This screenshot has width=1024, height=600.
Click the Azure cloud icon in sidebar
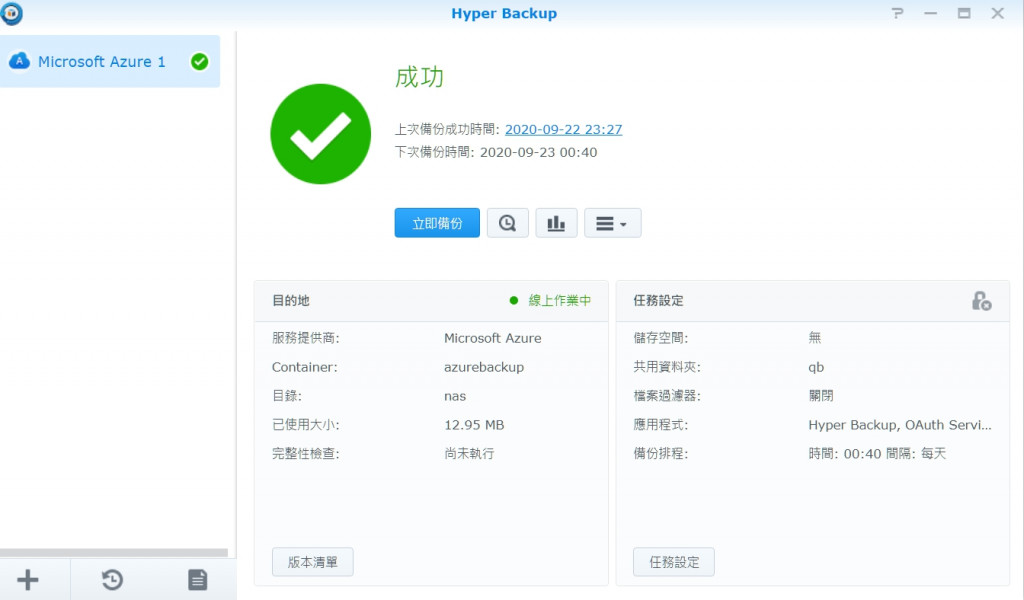(x=20, y=61)
